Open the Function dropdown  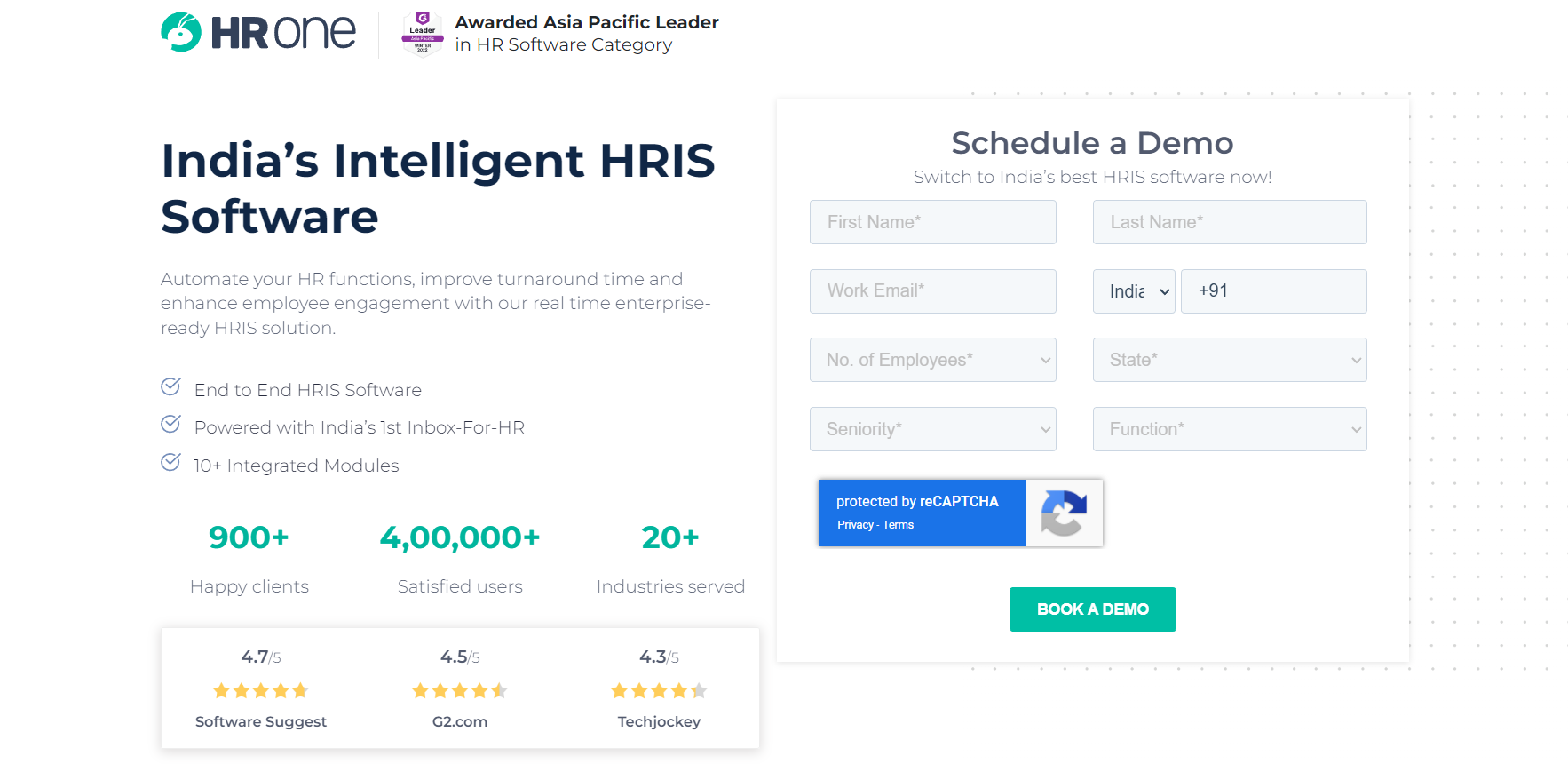(x=1229, y=429)
